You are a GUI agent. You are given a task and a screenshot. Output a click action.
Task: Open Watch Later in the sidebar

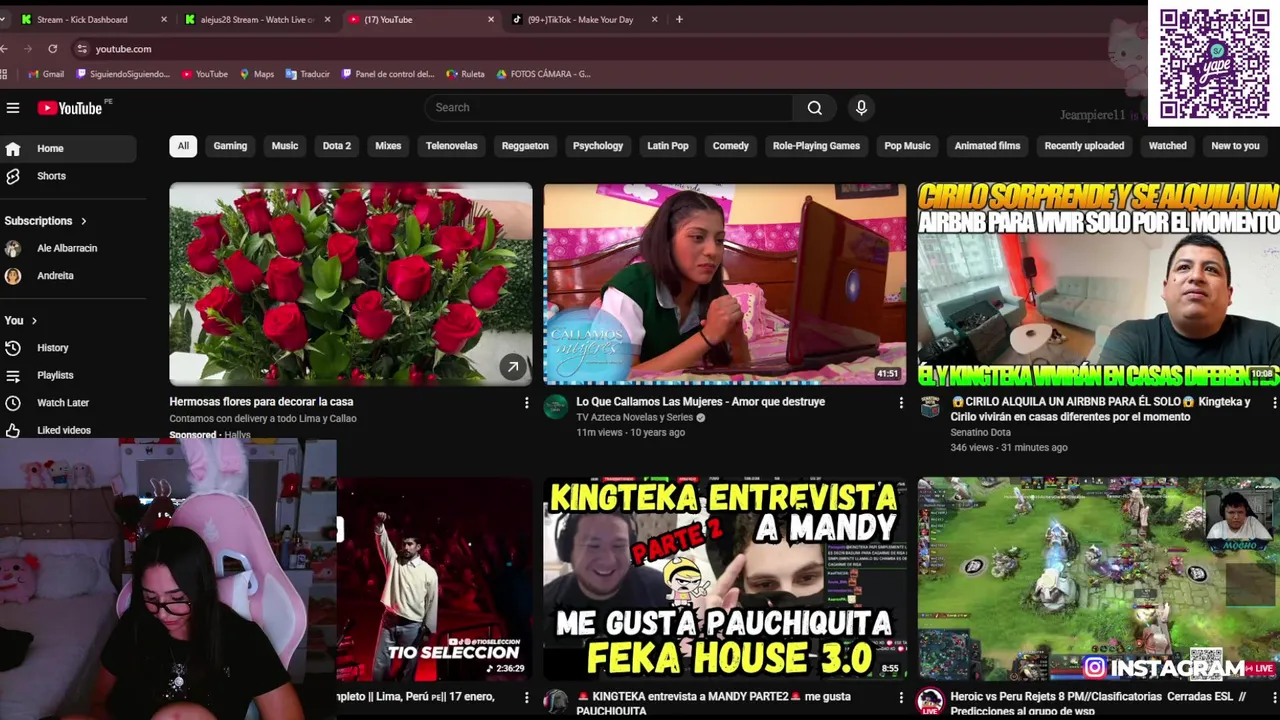[68, 403]
